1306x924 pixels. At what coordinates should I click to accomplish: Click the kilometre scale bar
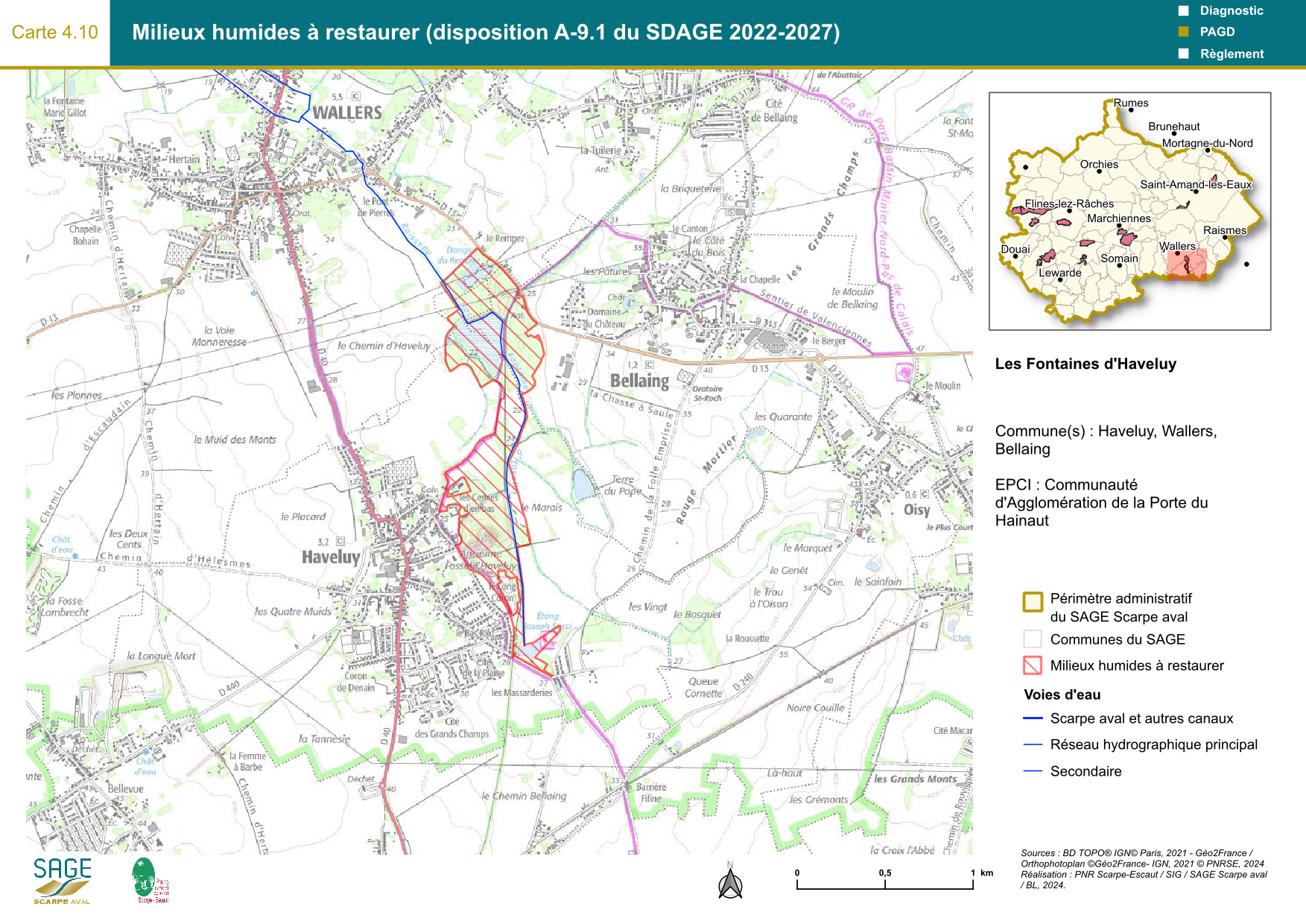pyautogui.click(x=884, y=884)
